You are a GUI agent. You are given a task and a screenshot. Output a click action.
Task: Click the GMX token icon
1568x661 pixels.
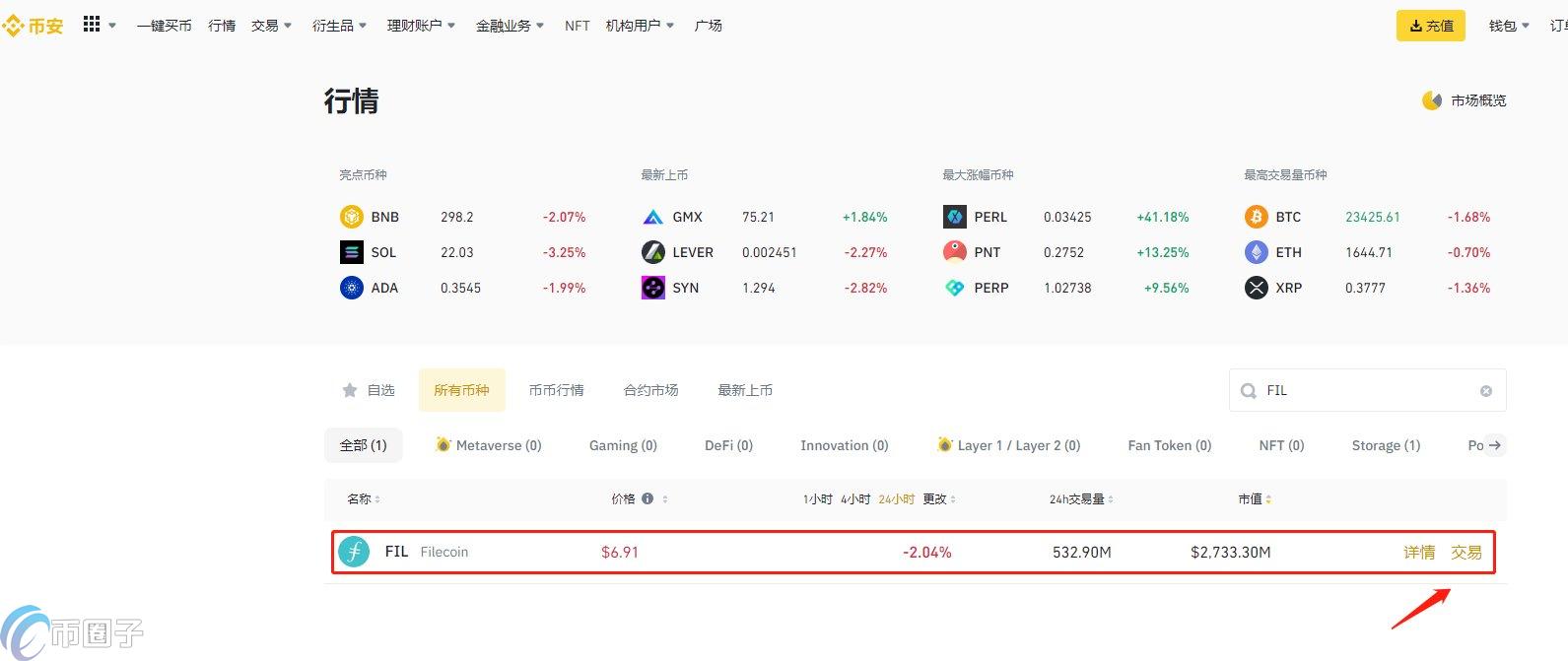click(x=653, y=217)
